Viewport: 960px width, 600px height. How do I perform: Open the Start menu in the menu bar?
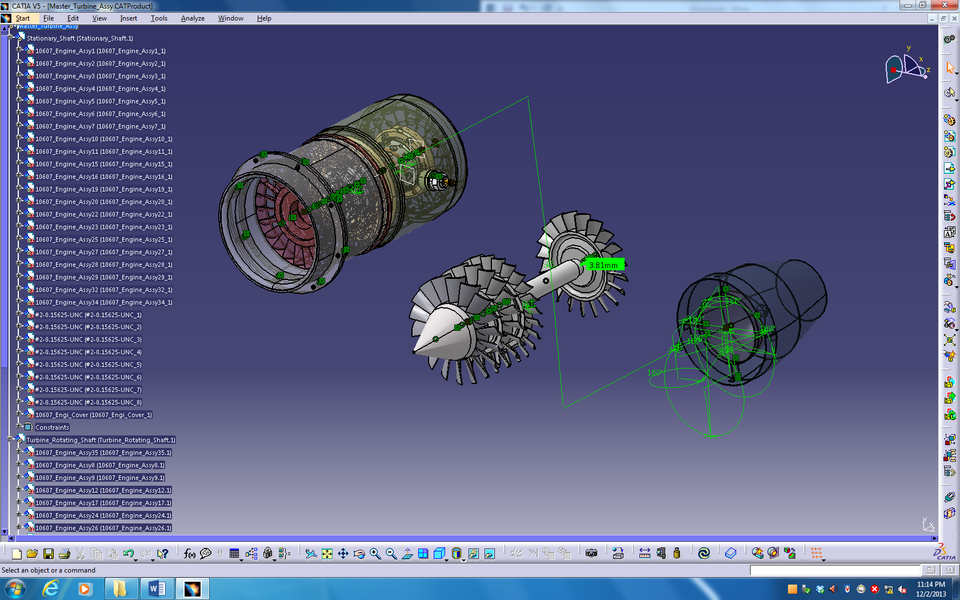click(x=23, y=18)
